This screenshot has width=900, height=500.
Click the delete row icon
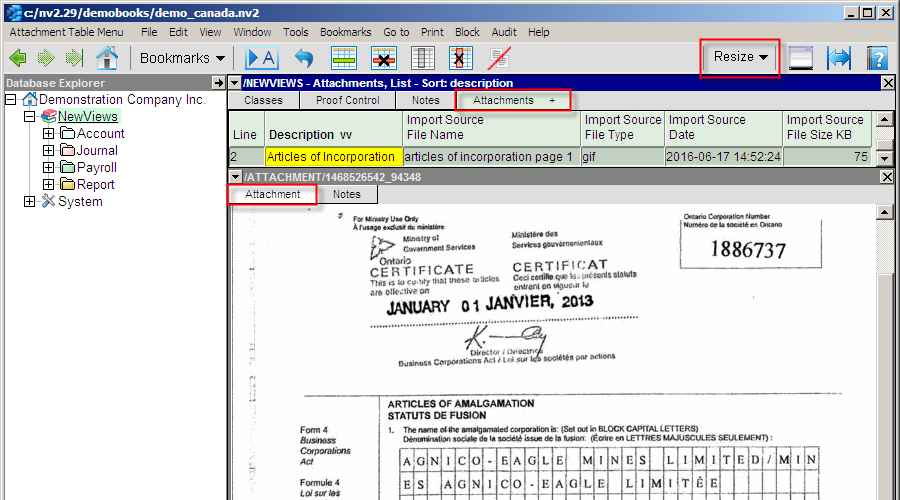pyautogui.click(x=384, y=58)
